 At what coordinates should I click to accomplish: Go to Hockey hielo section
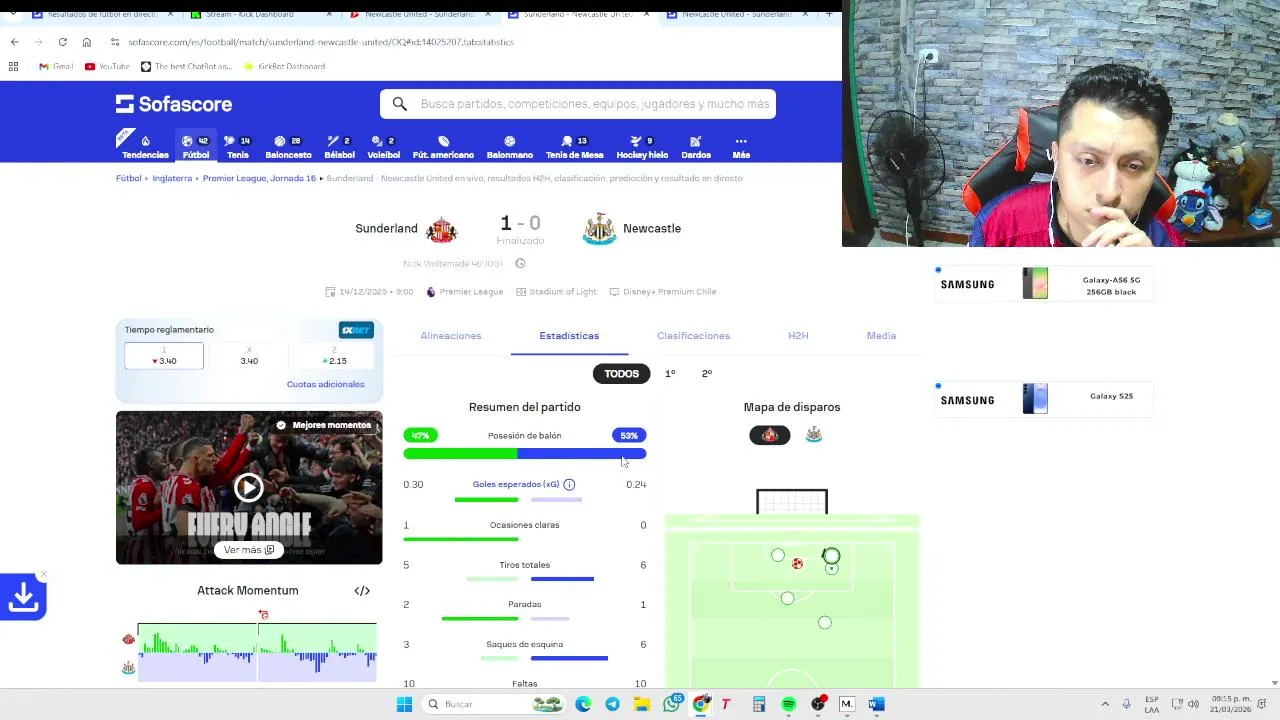[642, 147]
